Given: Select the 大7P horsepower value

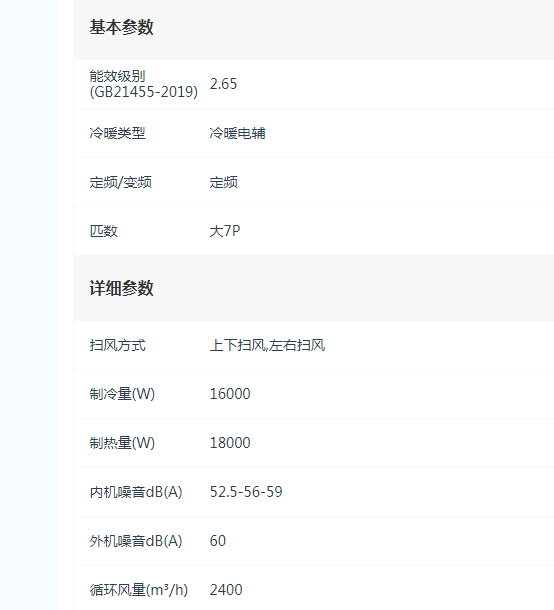Looking at the screenshot, I should [225, 231].
